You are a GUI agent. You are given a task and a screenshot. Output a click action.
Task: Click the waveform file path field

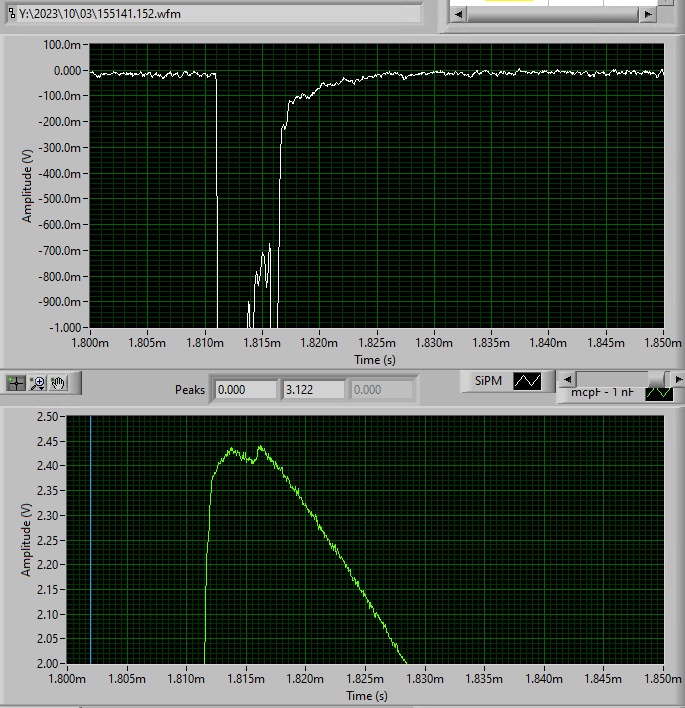point(219,14)
